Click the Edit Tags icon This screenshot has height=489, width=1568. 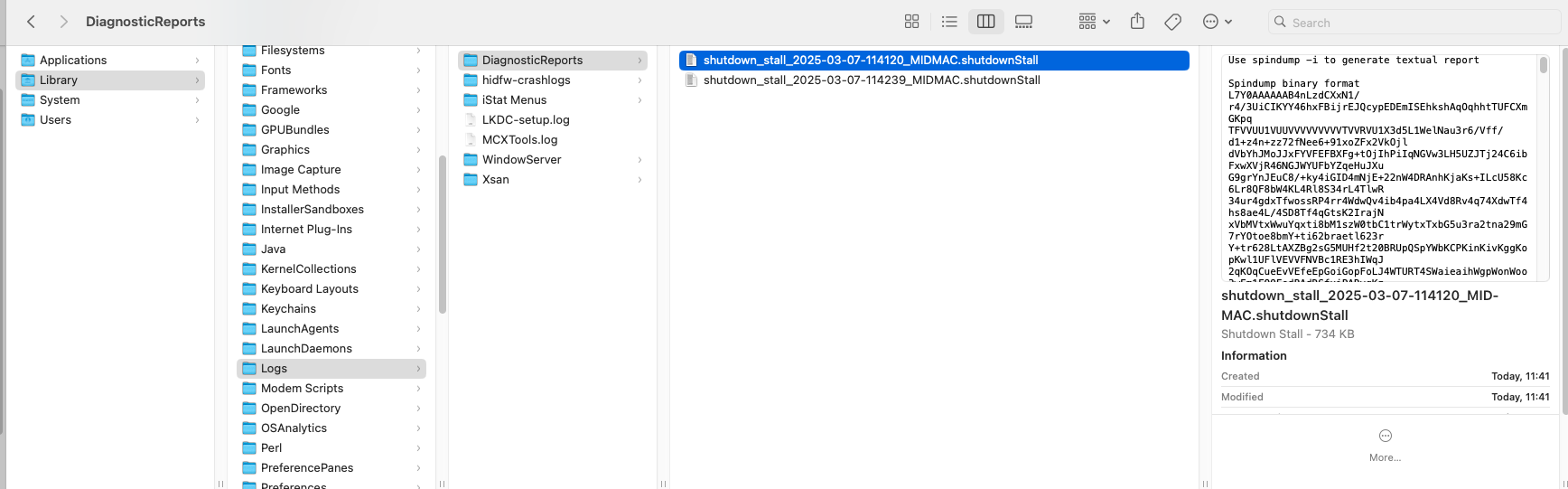click(1172, 22)
